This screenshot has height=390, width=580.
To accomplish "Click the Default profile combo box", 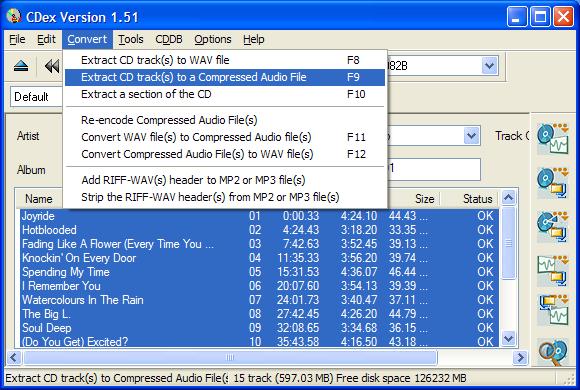I will (x=36, y=97).
